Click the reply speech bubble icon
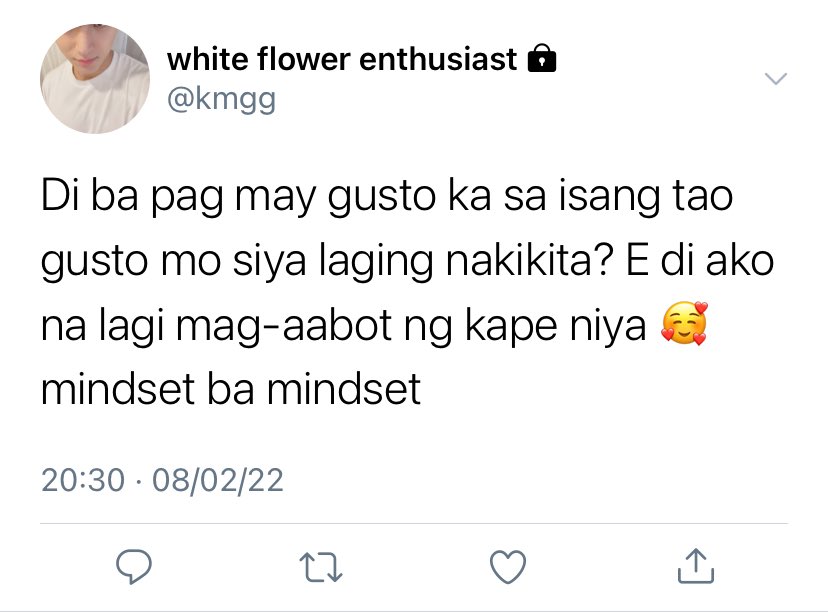The width and height of the screenshot is (828, 612). tap(134, 567)
